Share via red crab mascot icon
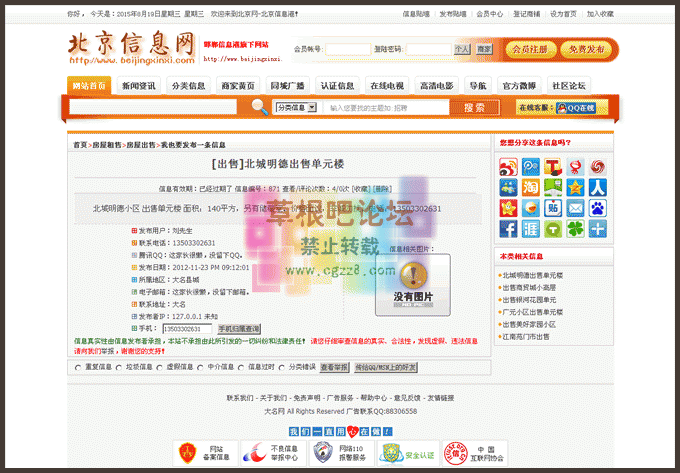 [575, 167]
